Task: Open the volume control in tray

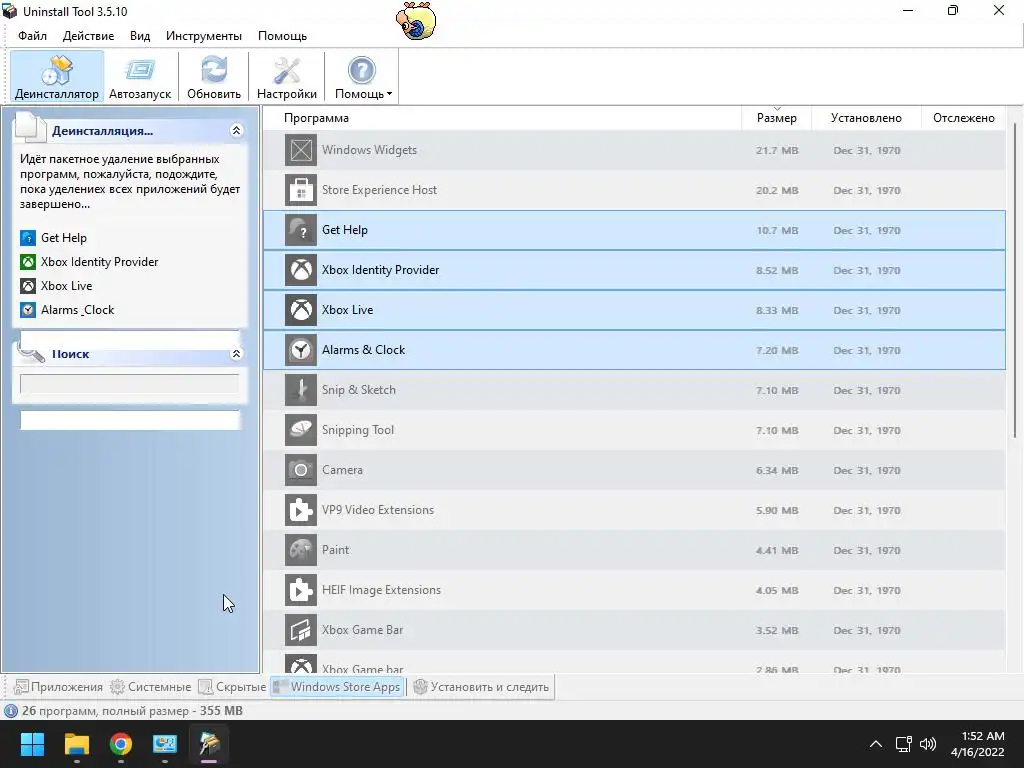Action: (928, 744)
